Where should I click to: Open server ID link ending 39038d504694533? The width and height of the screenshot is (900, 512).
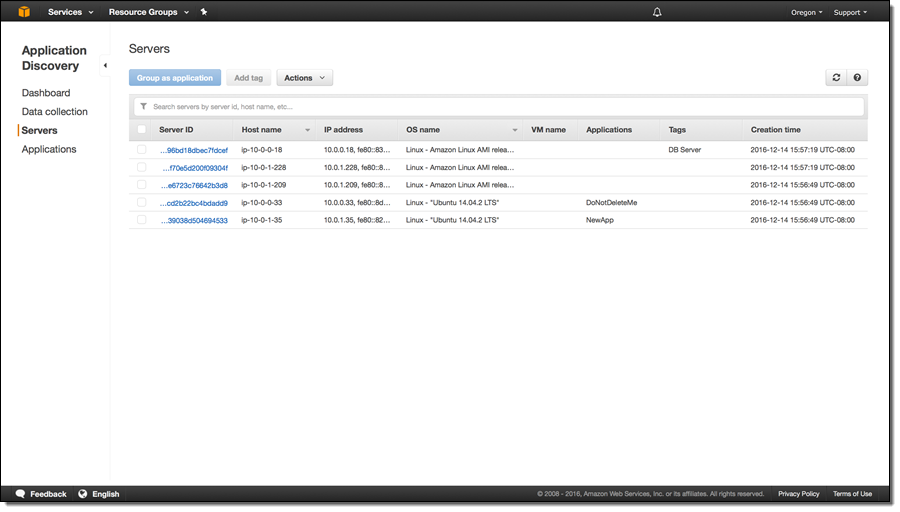[x=194, y=220]
